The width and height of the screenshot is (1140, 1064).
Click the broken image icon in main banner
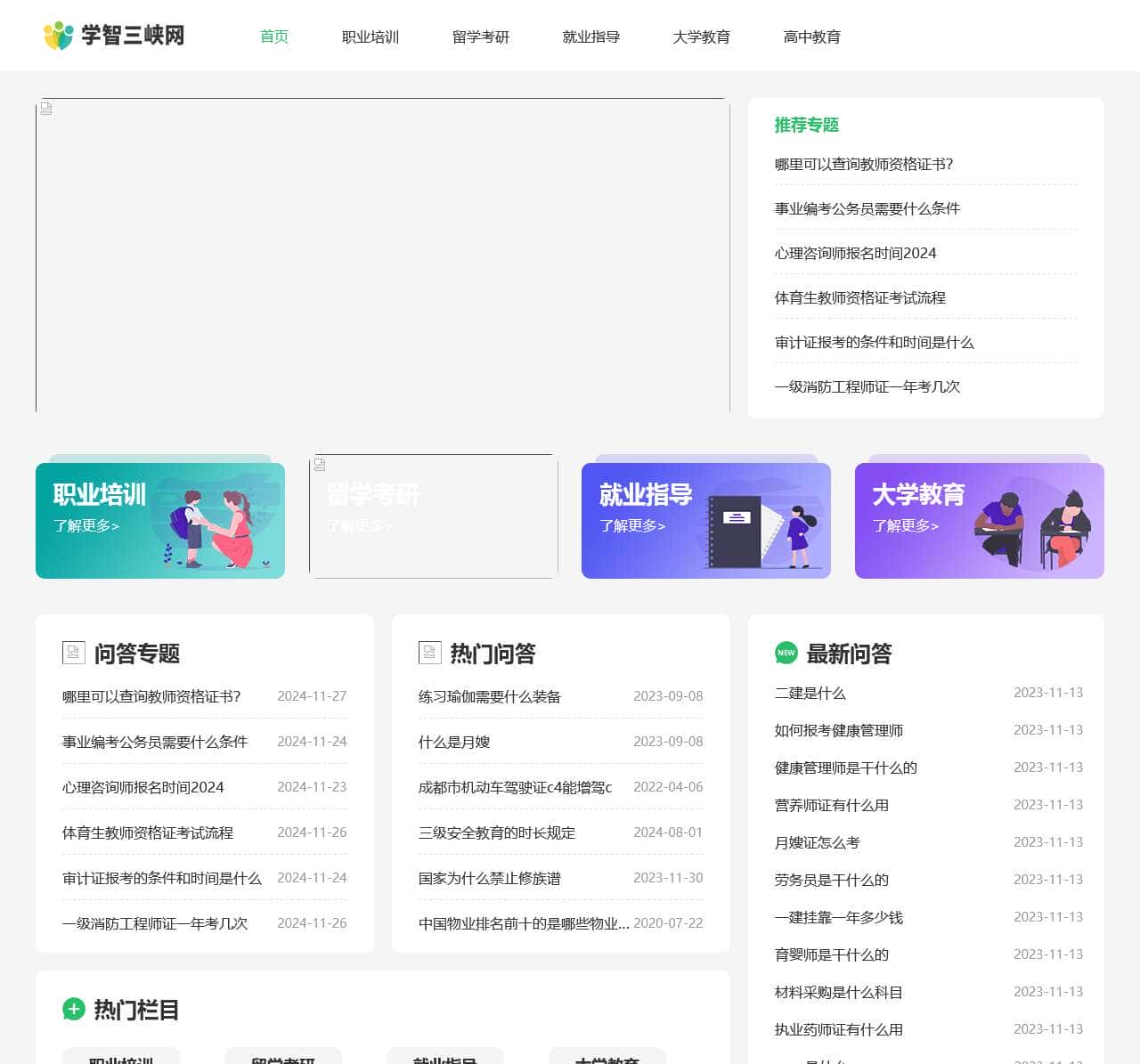(46, 109)
